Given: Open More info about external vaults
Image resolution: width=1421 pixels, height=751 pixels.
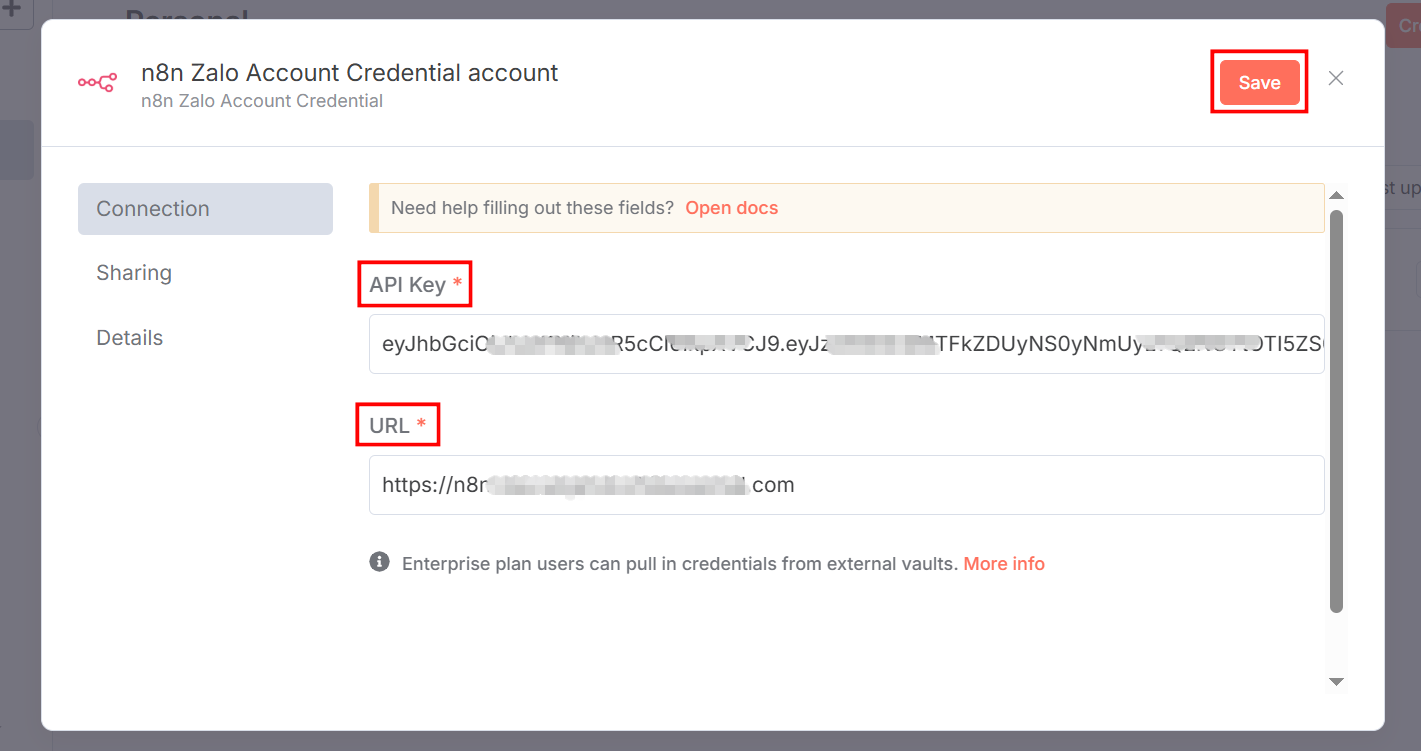Looking at the screenshot, I should click(x=1004, y=562).
